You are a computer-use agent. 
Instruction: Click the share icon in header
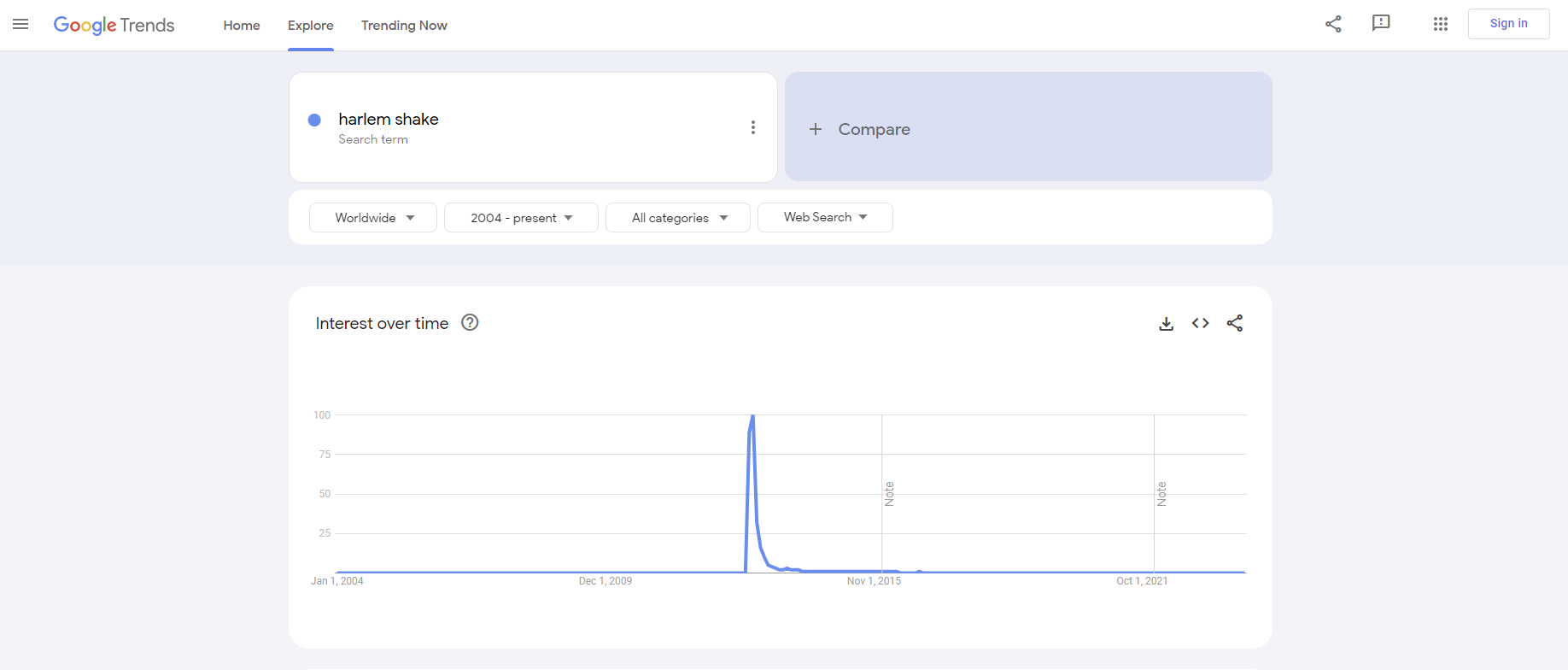tap(1333, 24)
